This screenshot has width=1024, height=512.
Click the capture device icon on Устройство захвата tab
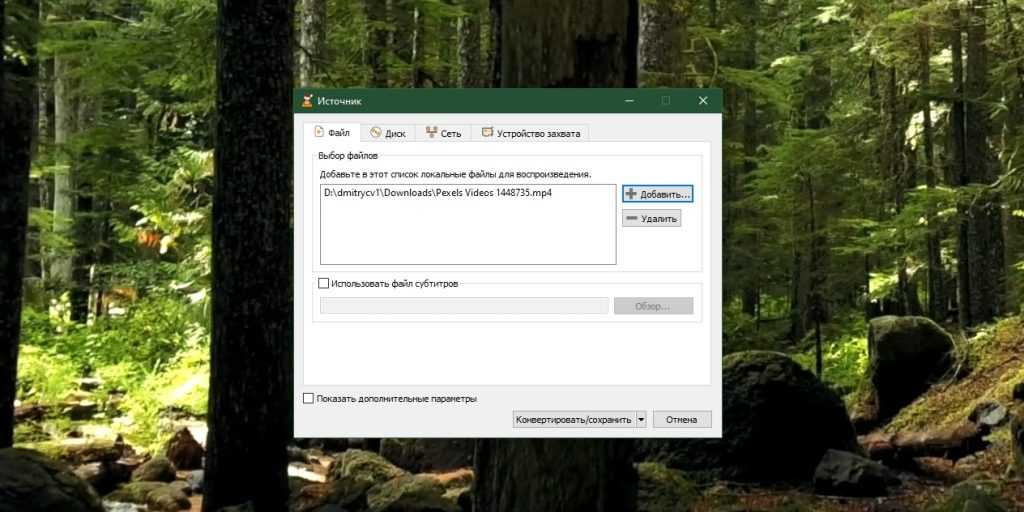[x=487, y=132]
